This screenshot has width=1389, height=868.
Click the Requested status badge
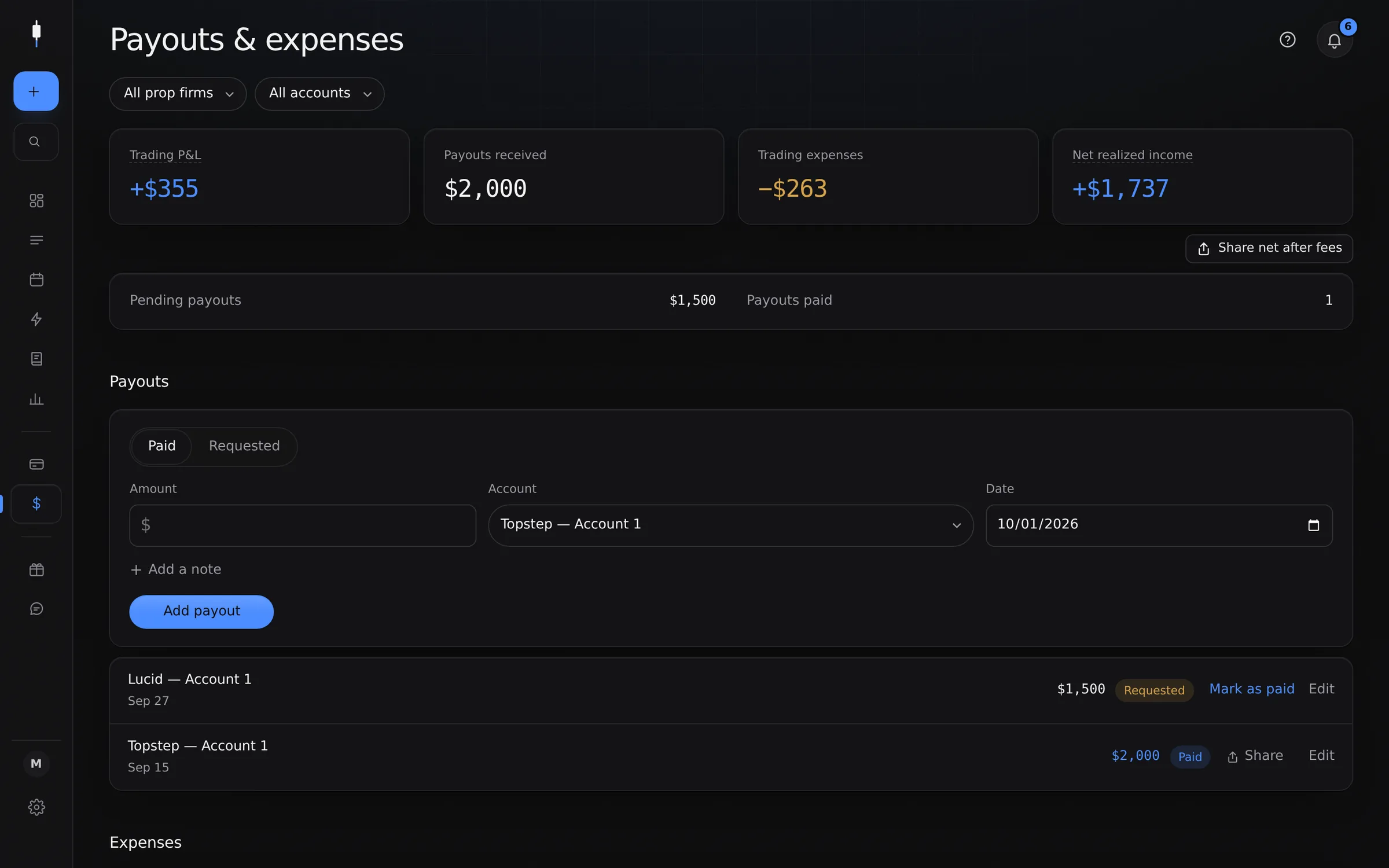coord(1154,690)
